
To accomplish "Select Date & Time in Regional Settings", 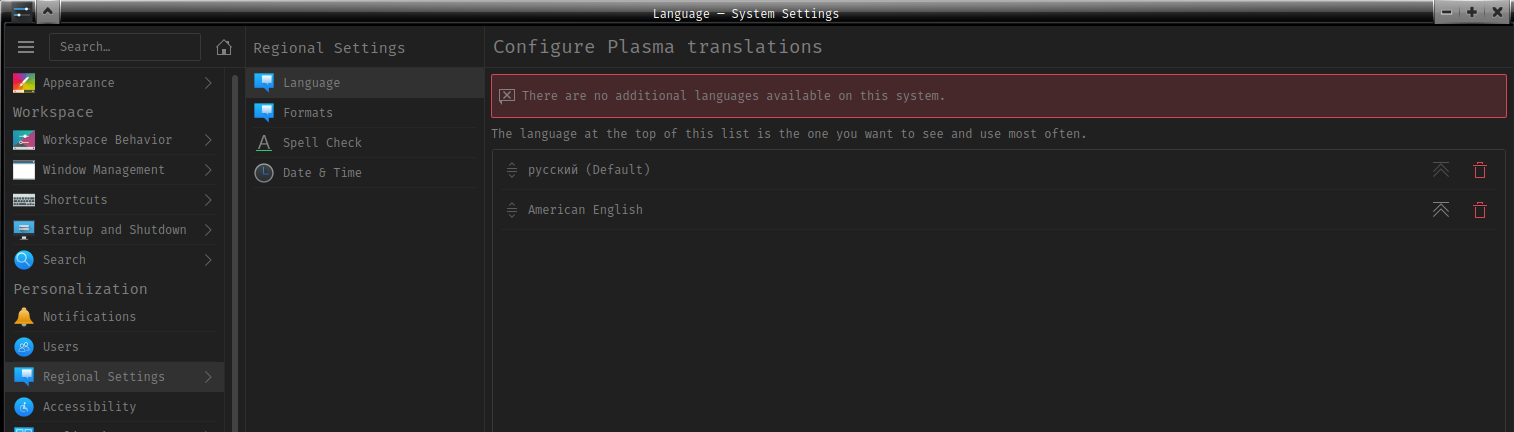I will 365,173.
